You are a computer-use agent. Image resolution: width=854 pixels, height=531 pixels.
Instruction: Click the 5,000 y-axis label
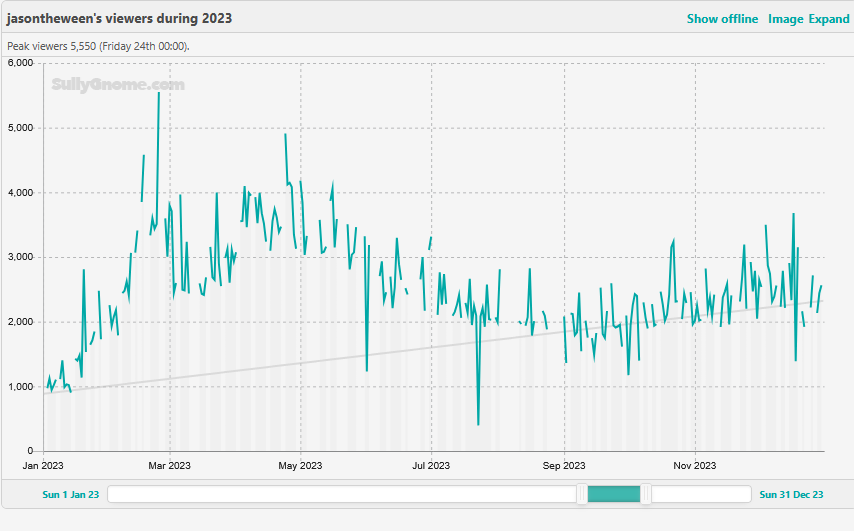pyautogui.click(x=21, y=127)
